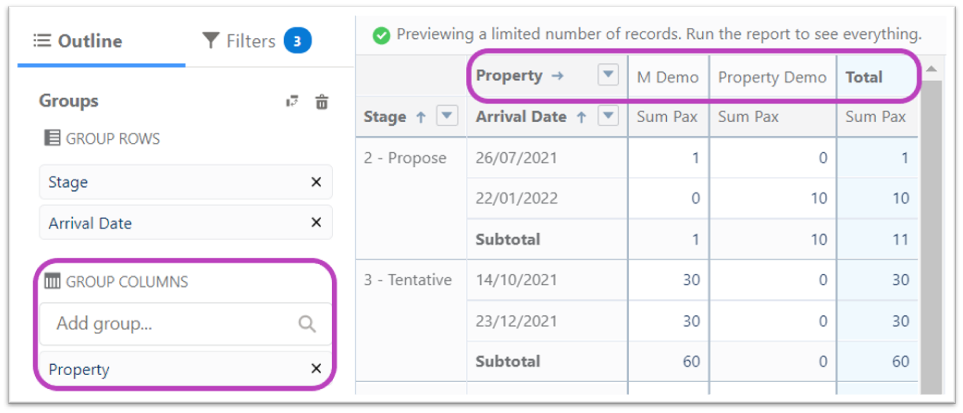Viewport: 963px width, 413px height.
Task: Click the Filters funnel icon
Action: (211, 41)
